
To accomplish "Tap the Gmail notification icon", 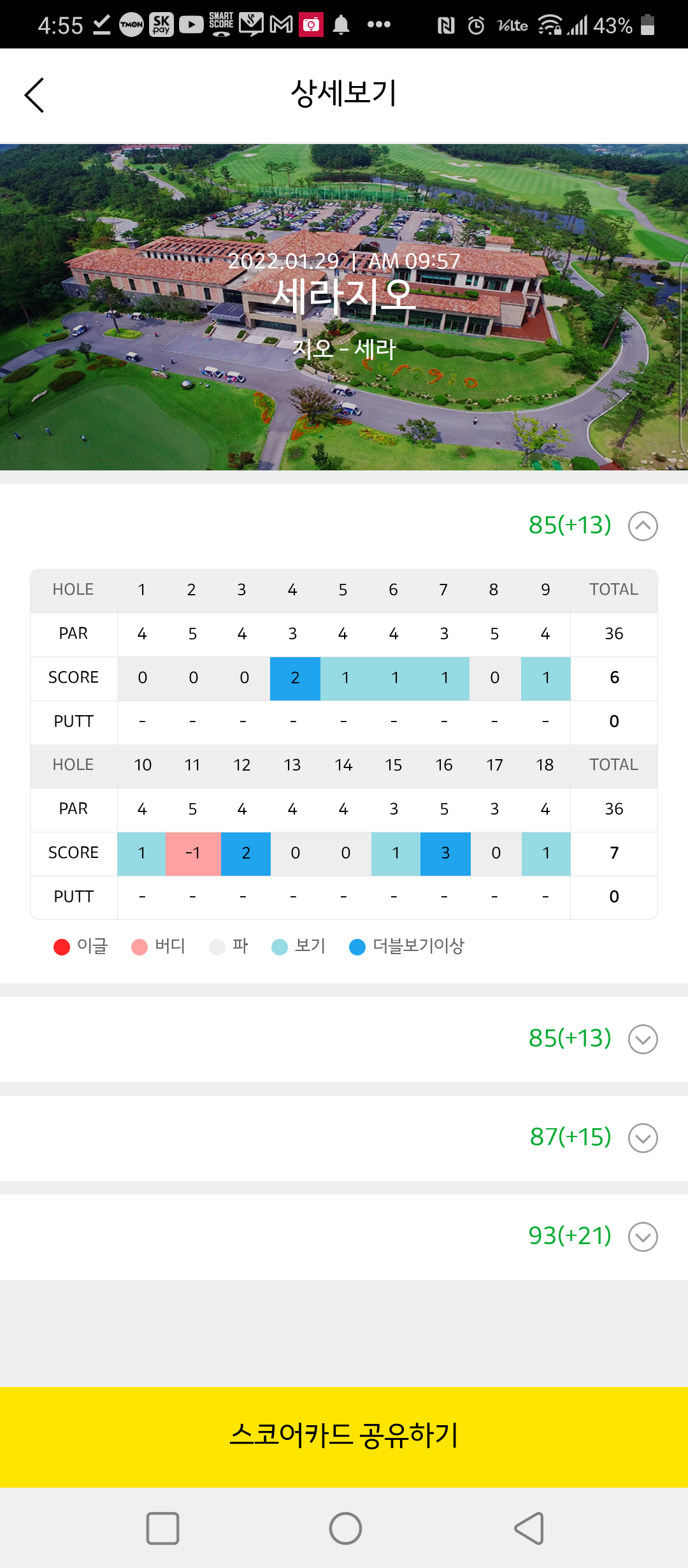I will click(x=281, y=25).
